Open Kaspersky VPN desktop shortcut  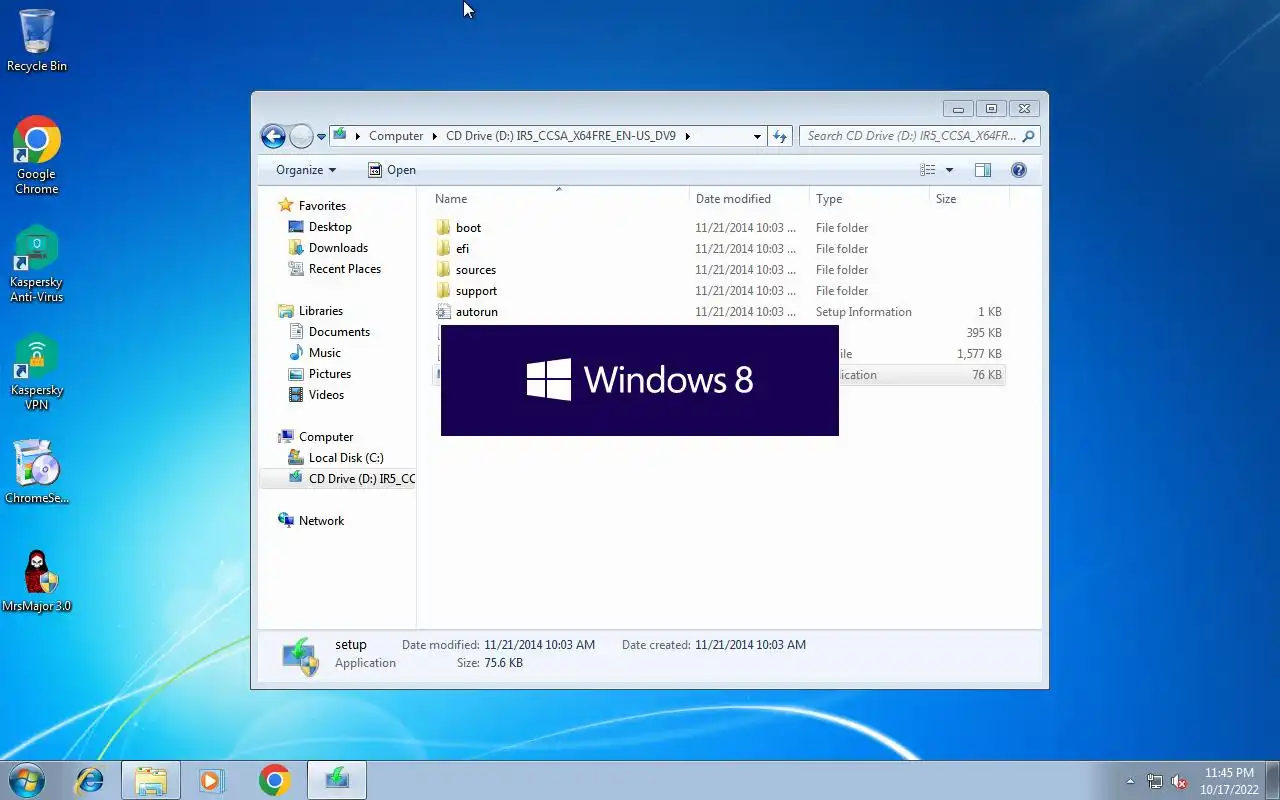pos(37,372)
